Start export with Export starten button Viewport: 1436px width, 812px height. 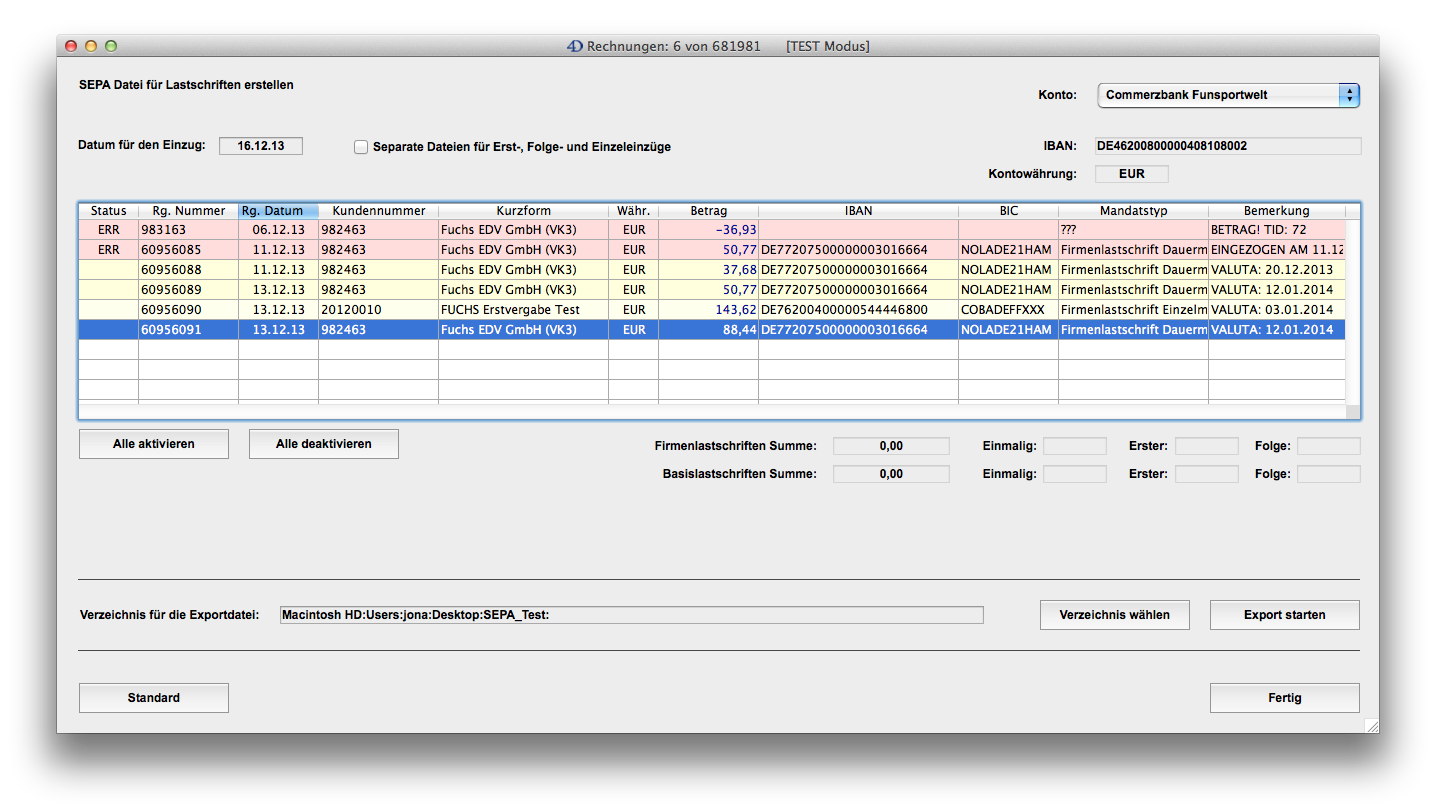click(1284, 615)
